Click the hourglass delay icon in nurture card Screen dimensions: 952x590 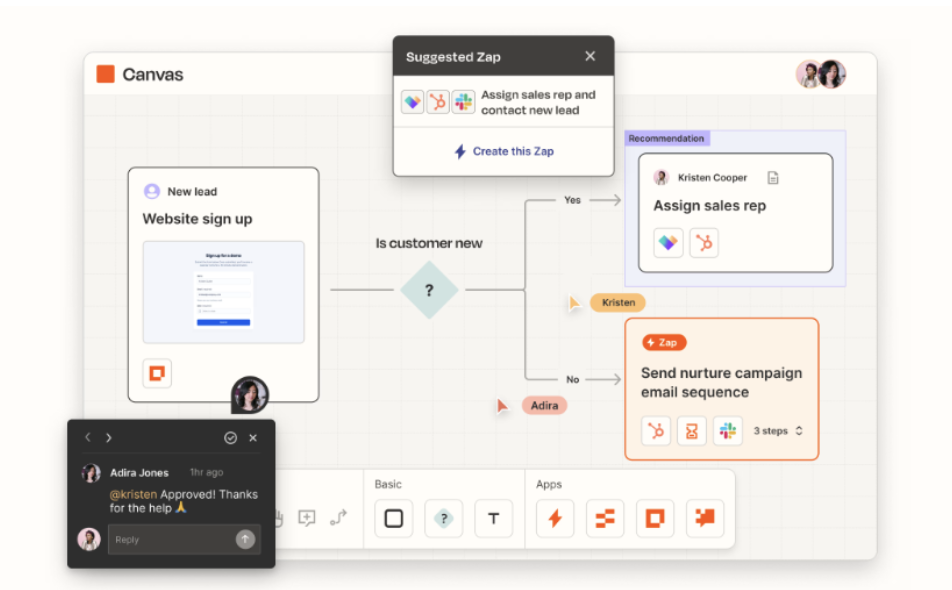[x=692, y=431]
